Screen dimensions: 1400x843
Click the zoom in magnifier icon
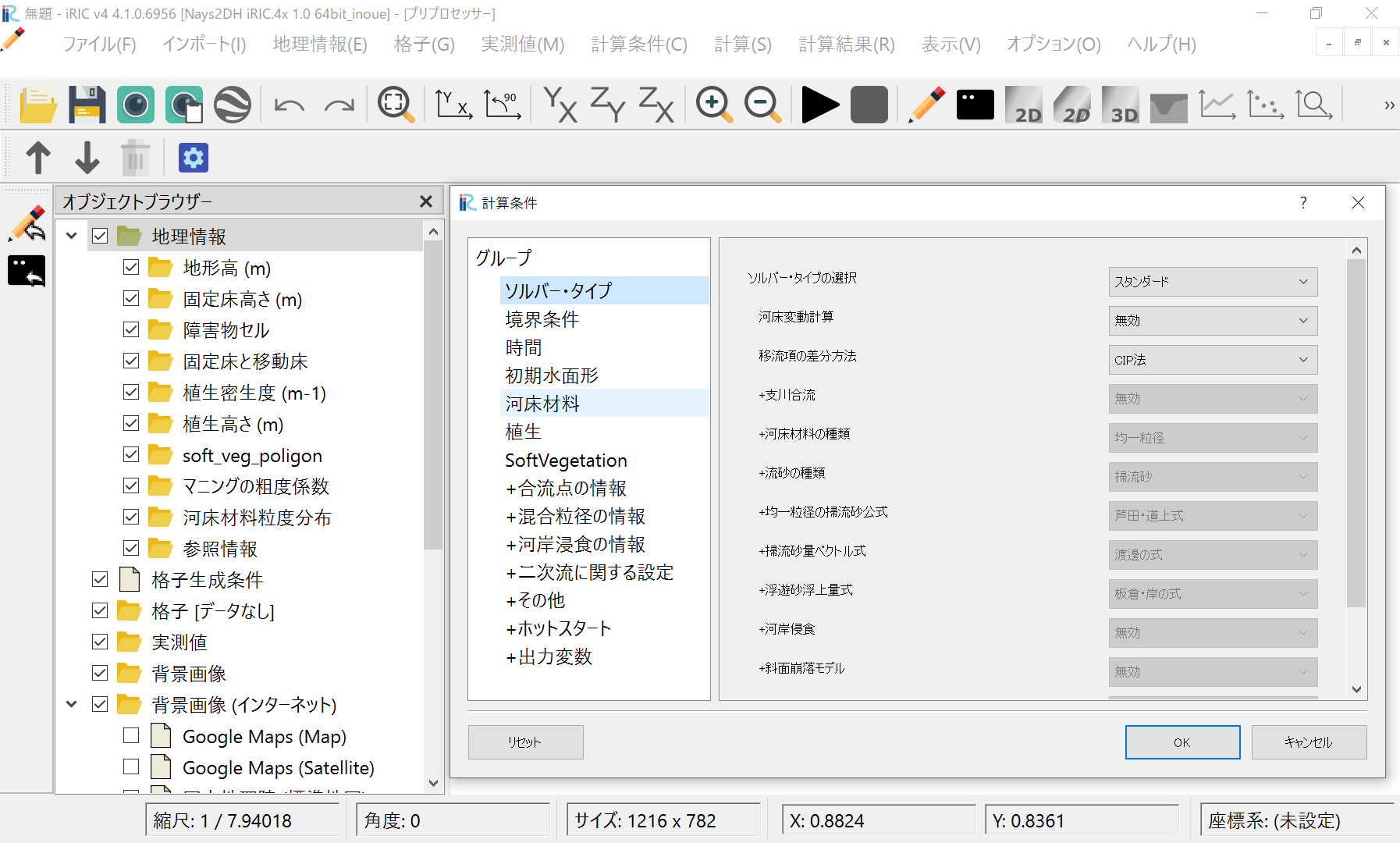point(714,105)
